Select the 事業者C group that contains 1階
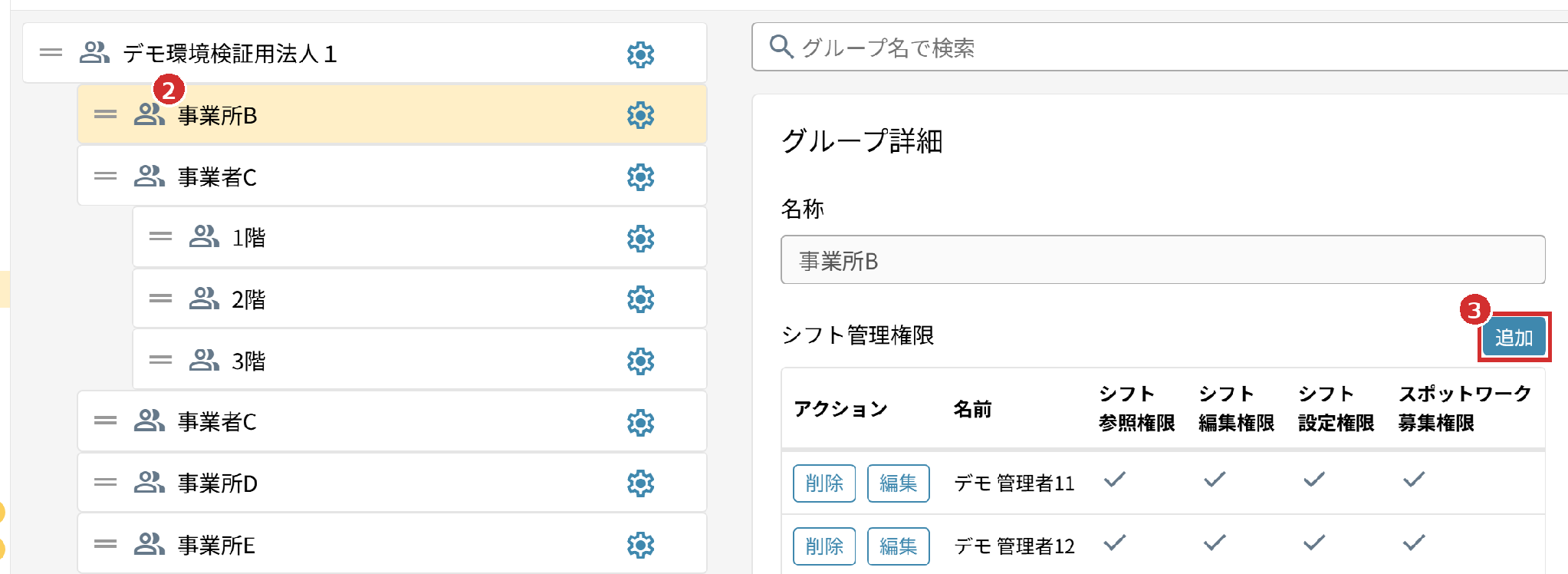The image size is (1568, 574). pyautogui.click(x=392, y=176)
